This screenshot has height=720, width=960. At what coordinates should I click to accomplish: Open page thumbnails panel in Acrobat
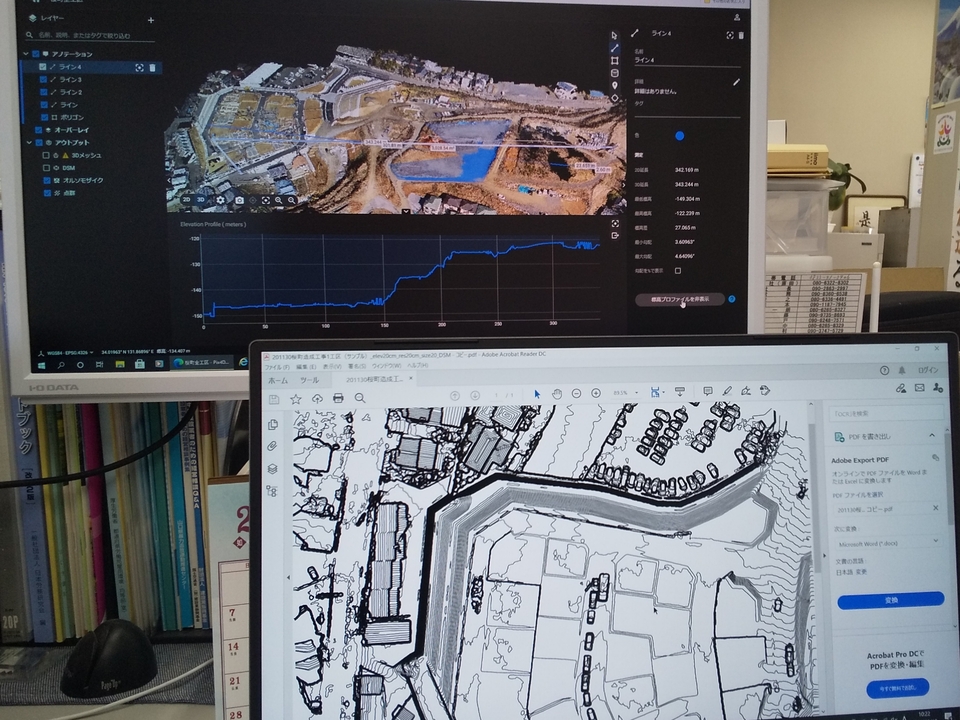pyautogui.click(x=273, y=424)
